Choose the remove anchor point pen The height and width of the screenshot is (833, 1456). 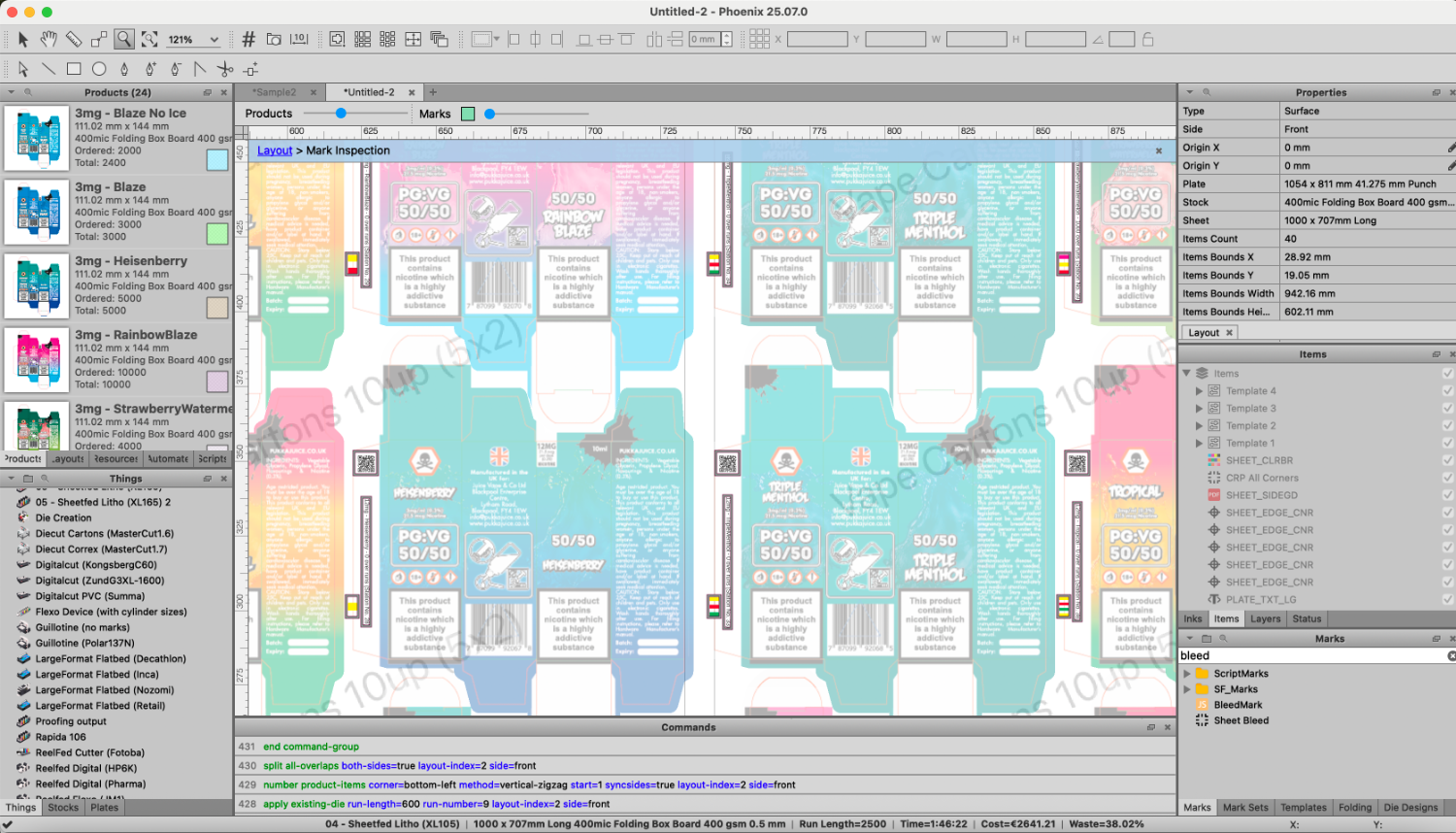coord(175,69)
